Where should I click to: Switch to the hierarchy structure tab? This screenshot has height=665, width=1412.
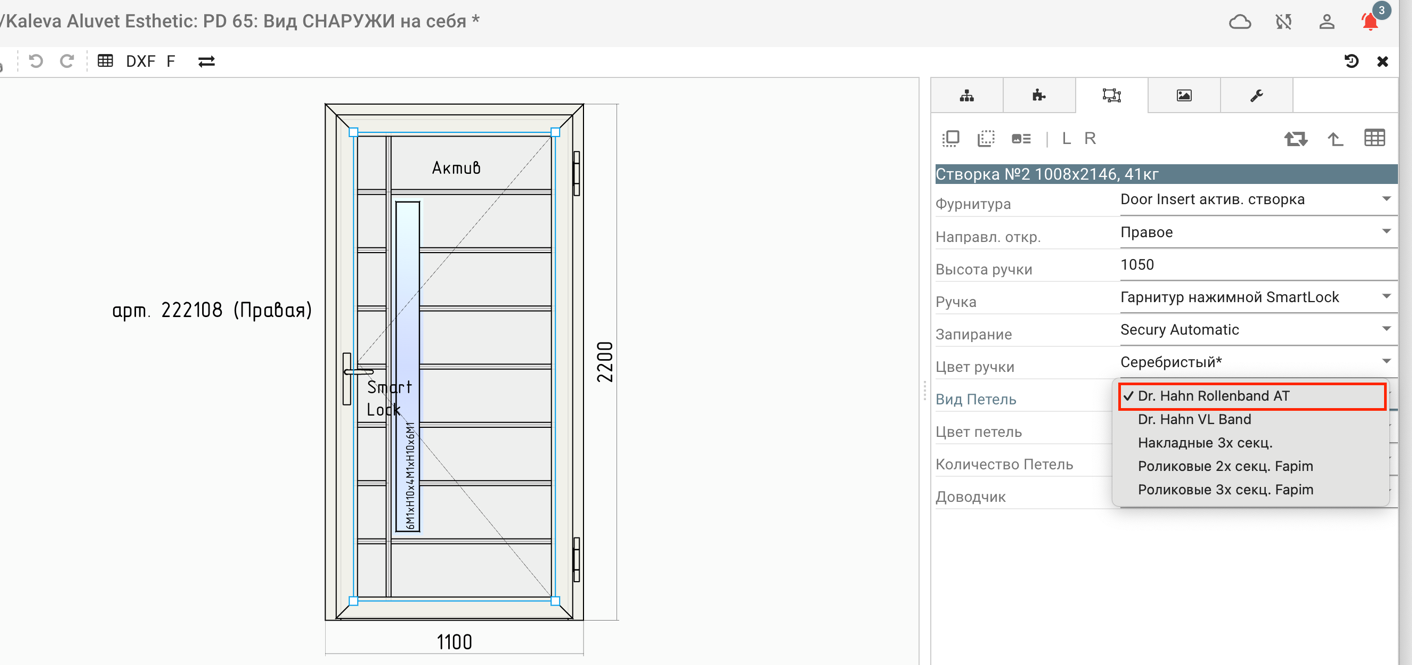coord(967,95)
